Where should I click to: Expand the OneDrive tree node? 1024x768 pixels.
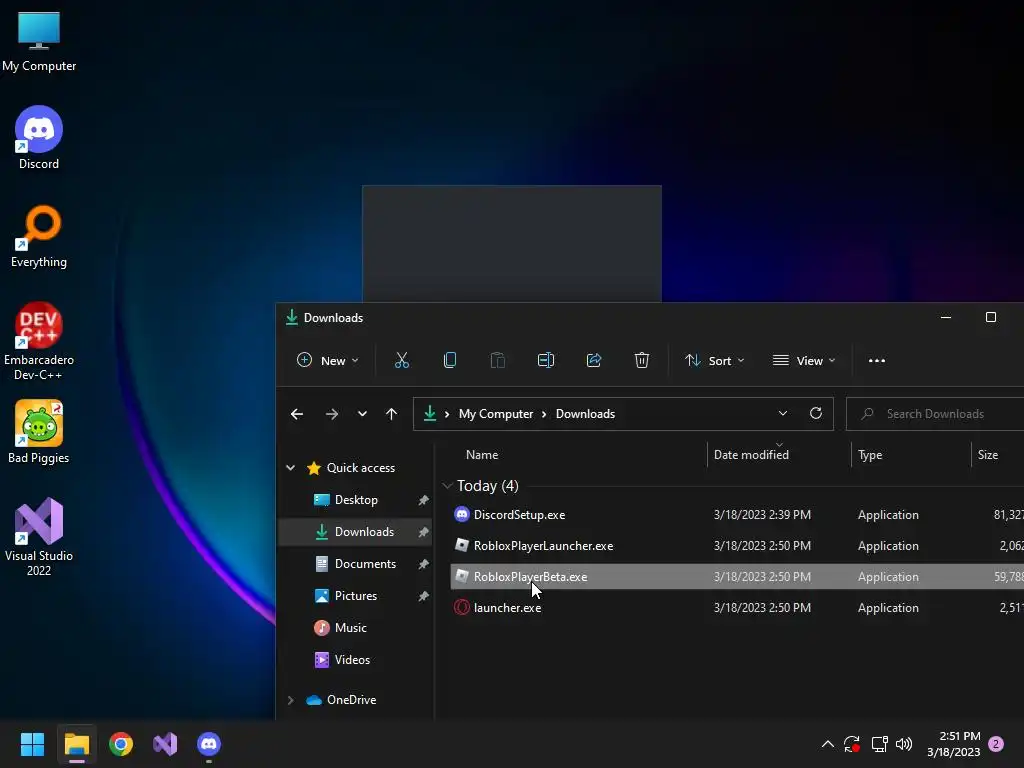point(291,700)
